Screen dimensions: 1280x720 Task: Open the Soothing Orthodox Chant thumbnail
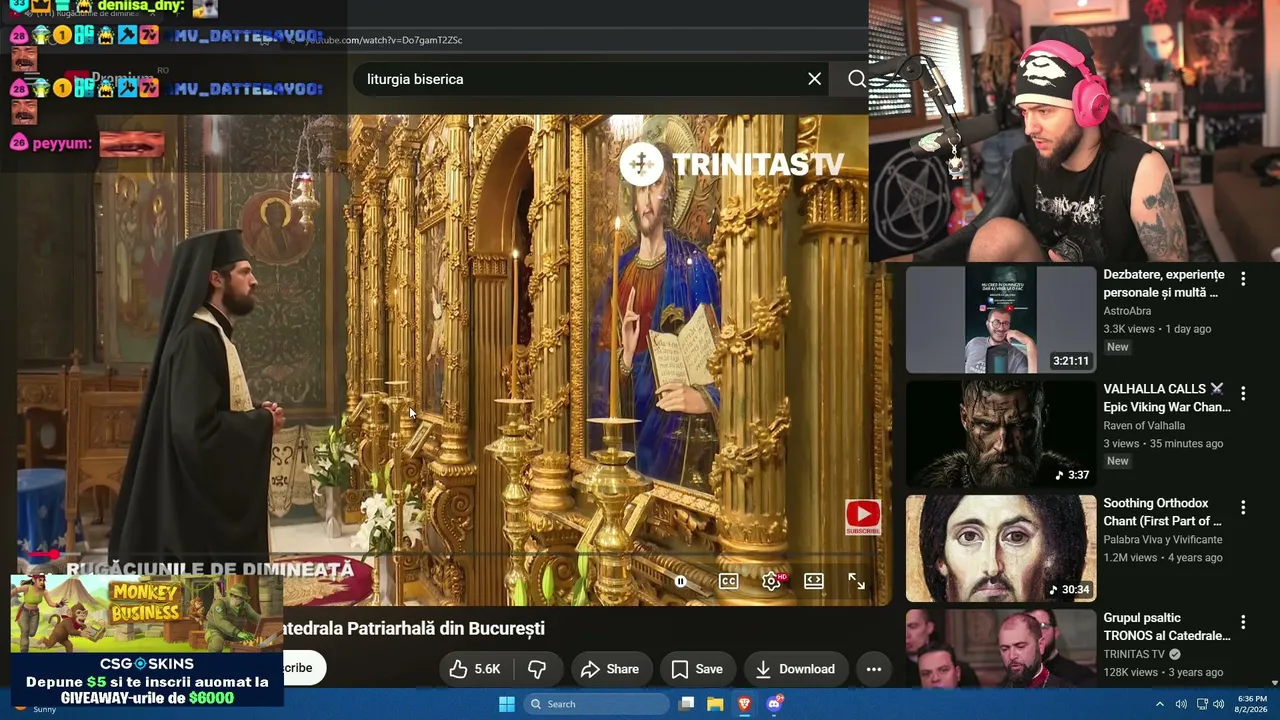point(1001,548)
